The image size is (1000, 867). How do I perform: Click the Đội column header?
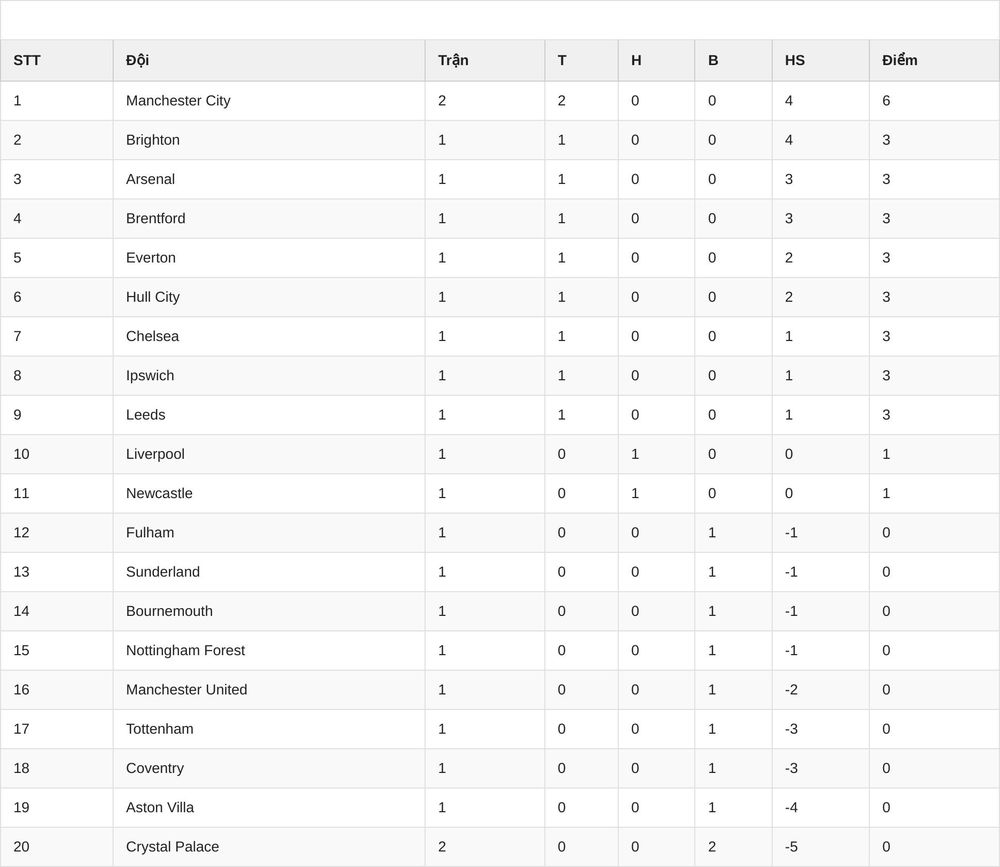click(137, 60)
